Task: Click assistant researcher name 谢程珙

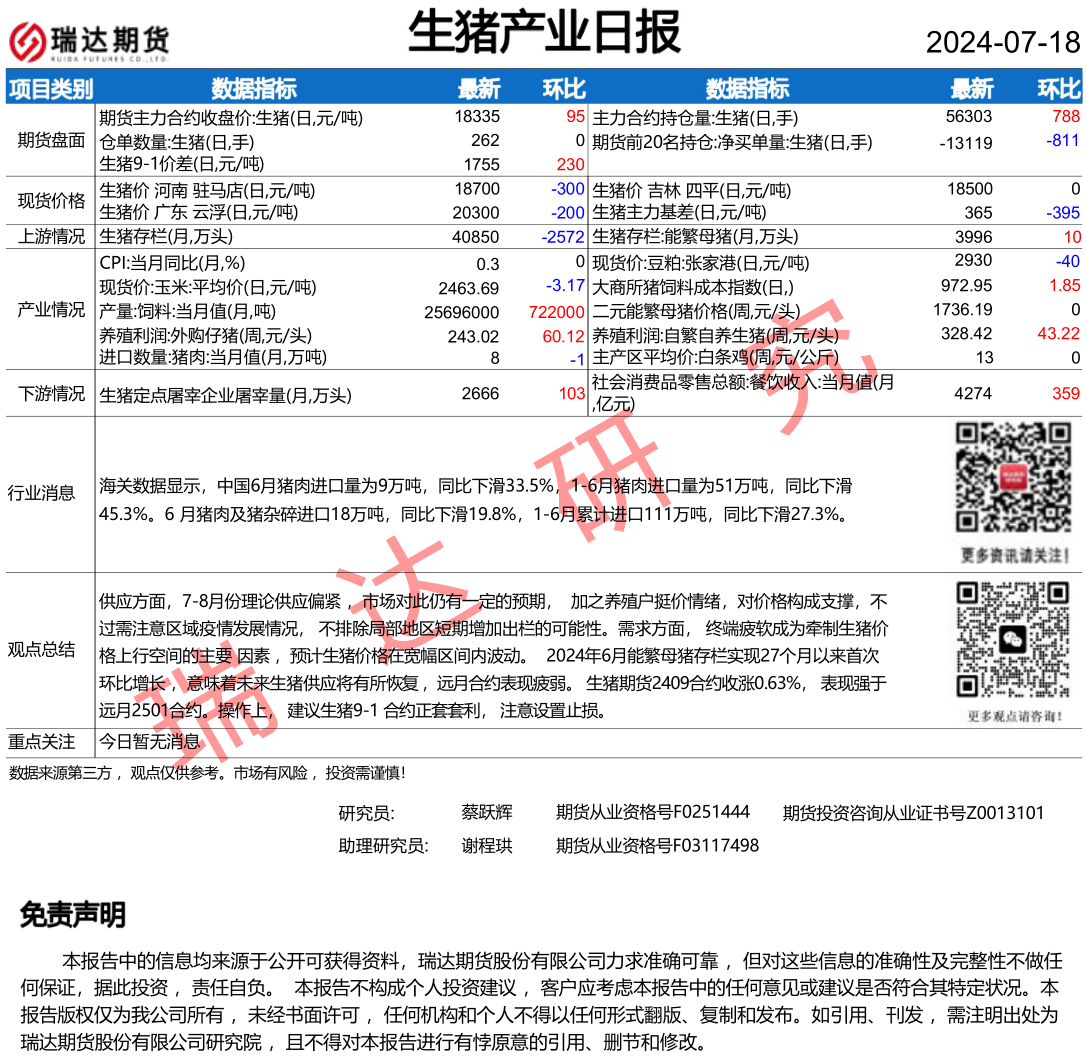Action: point(486,846)
